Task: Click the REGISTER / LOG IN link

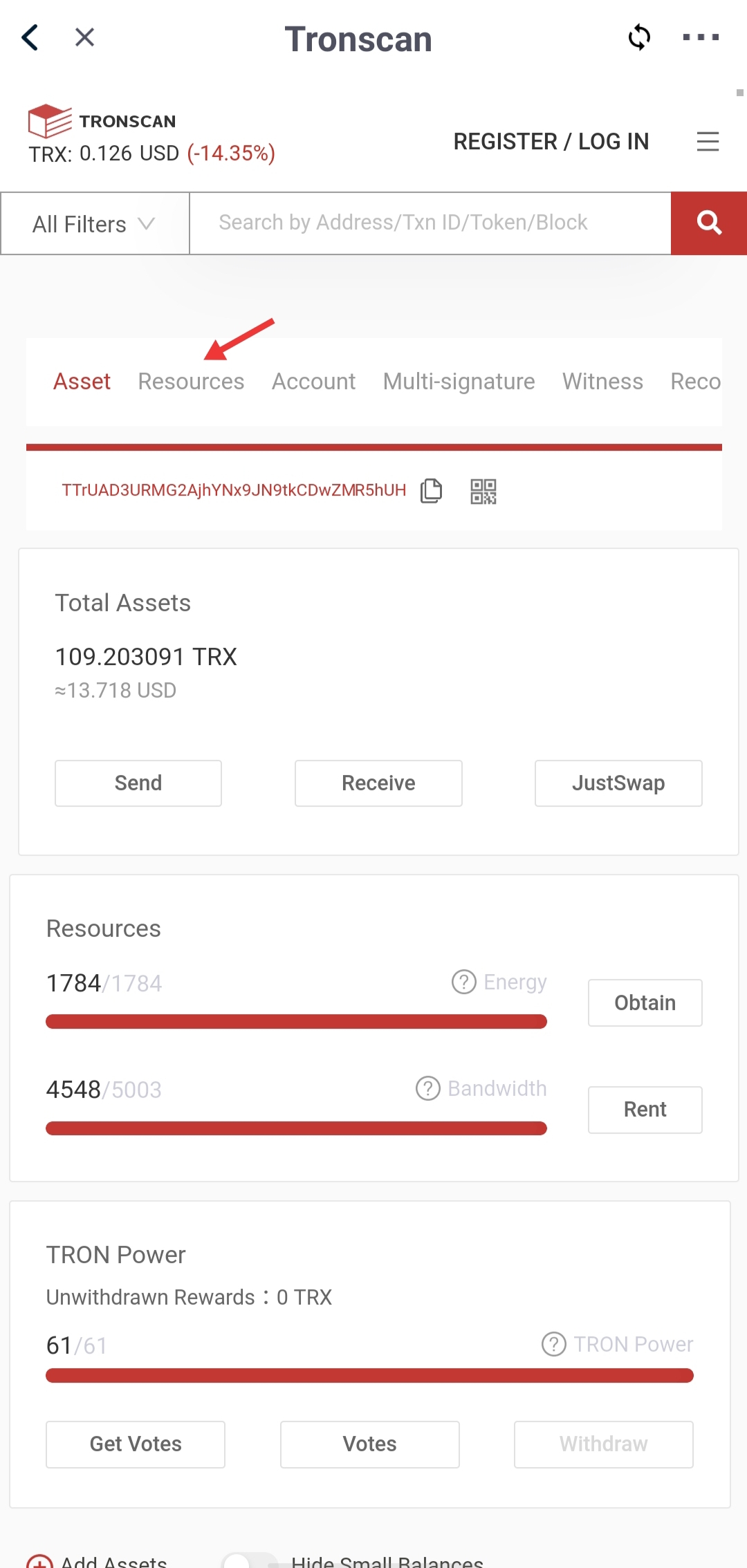Action: coord(551,142)
